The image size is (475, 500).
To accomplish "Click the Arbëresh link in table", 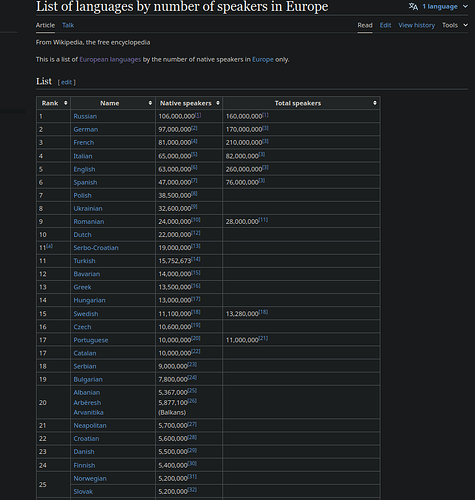I will (x=87, y=403).
